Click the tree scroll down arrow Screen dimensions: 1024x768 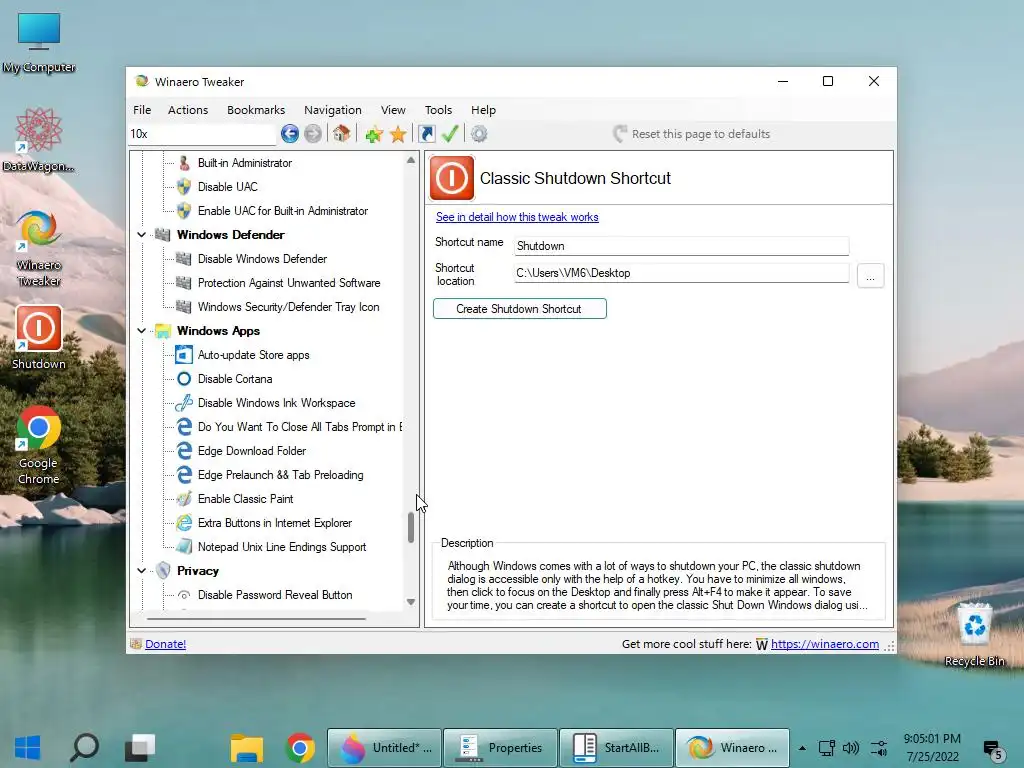411,602
